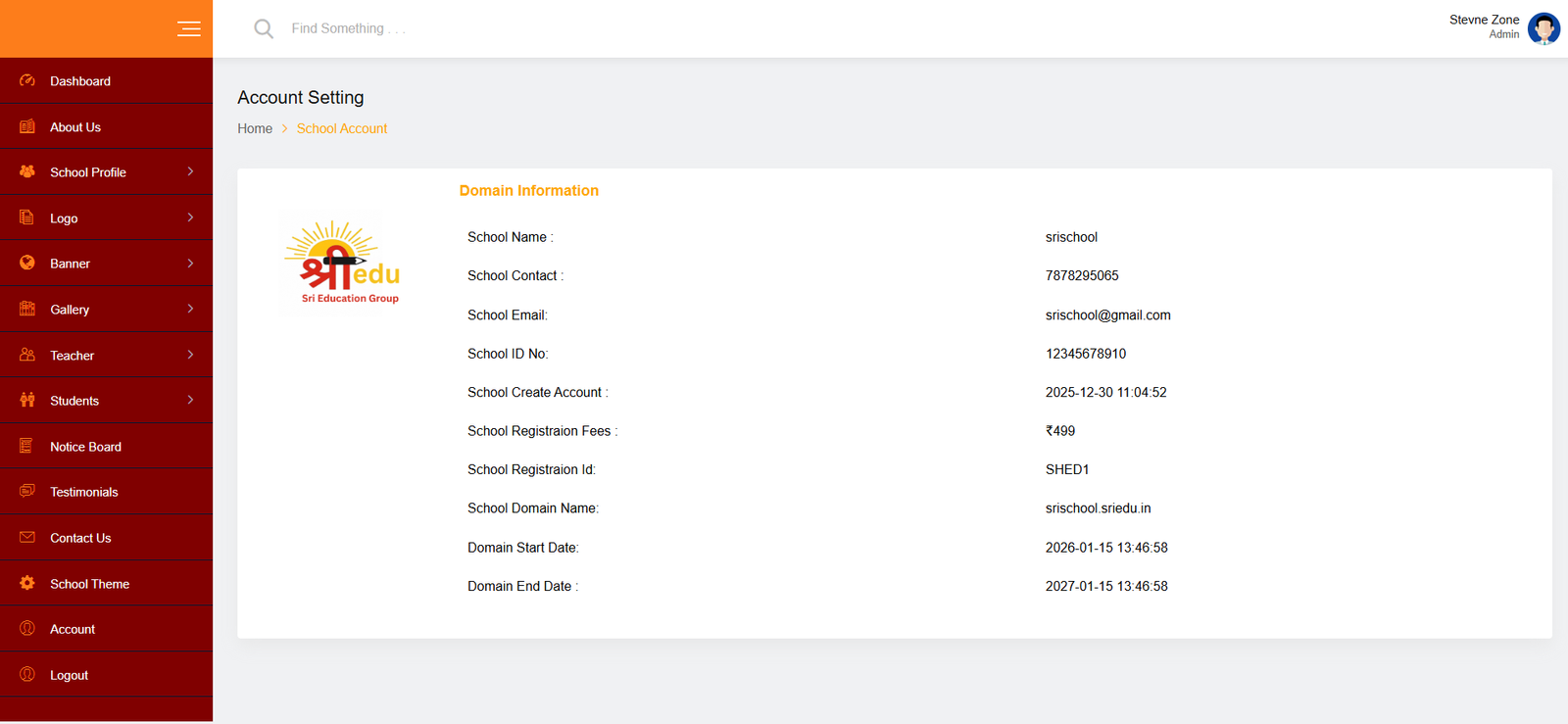The width and height of the screenshot is (1568, 724).
Task: Click the account creation date 2025-12-30 11:04:52
Action: (x=1105, y=392)
